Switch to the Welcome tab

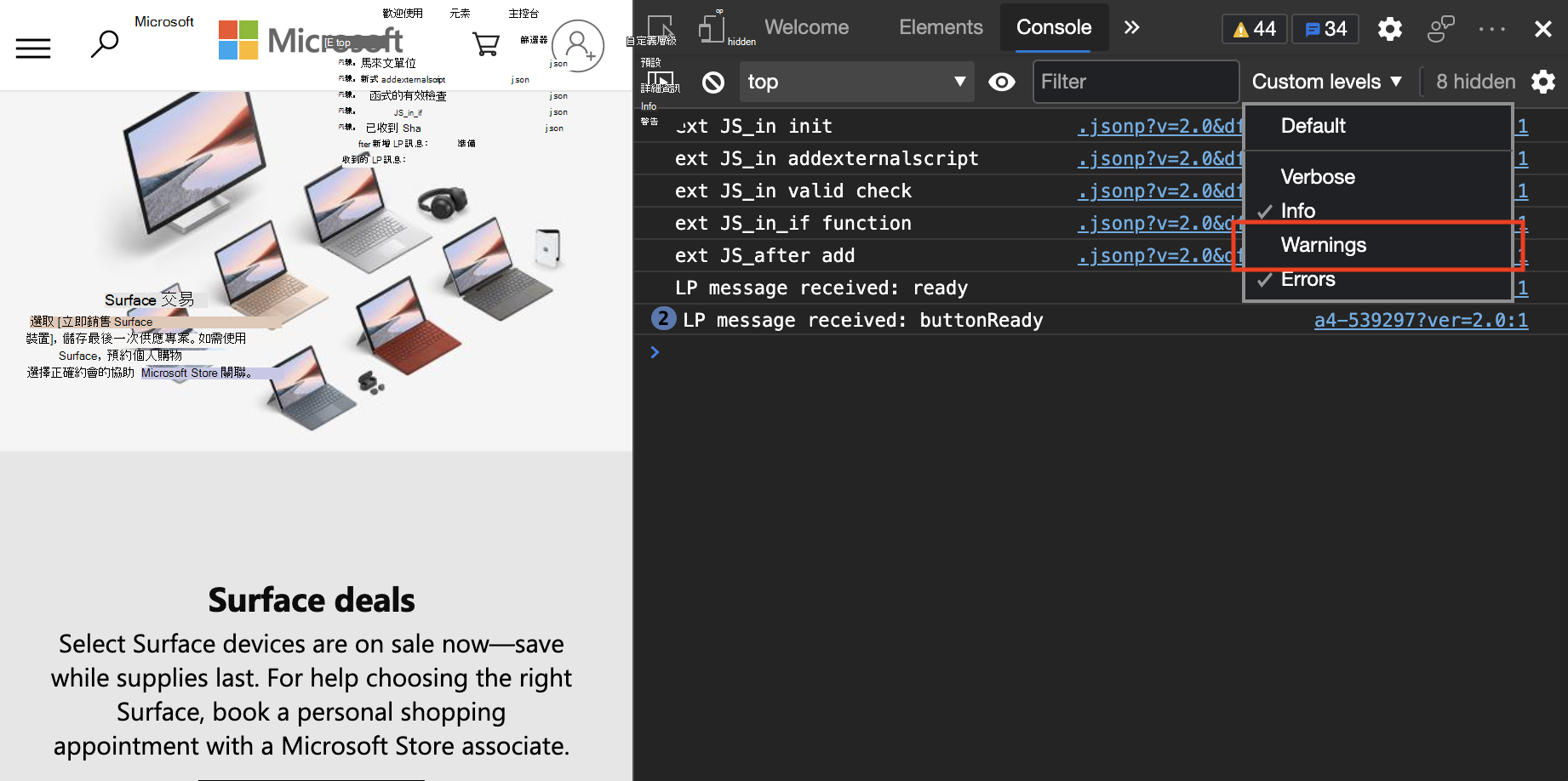click(x=806, y=27)
